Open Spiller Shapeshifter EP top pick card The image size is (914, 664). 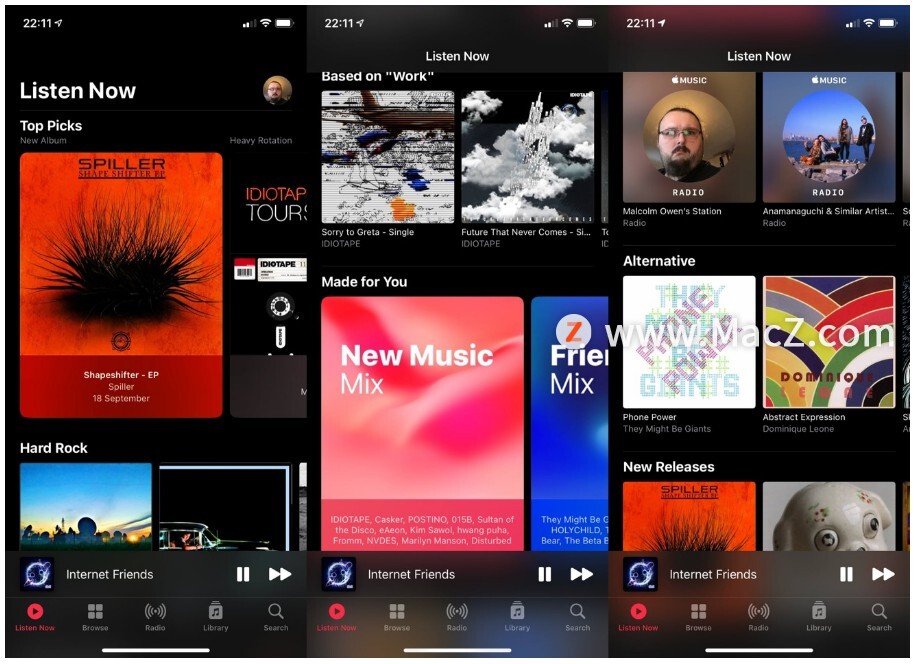pos(121,285)
